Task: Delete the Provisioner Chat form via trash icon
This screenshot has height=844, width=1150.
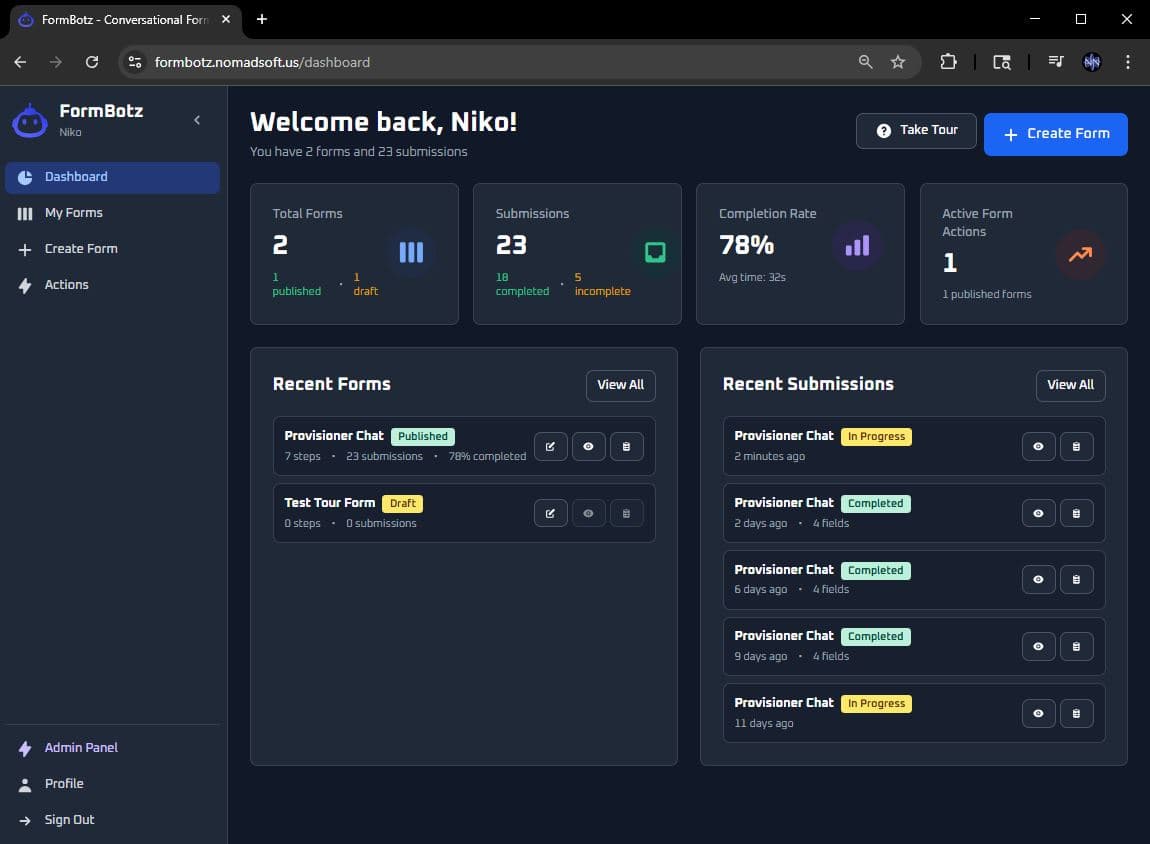Action: coord(626,446)
